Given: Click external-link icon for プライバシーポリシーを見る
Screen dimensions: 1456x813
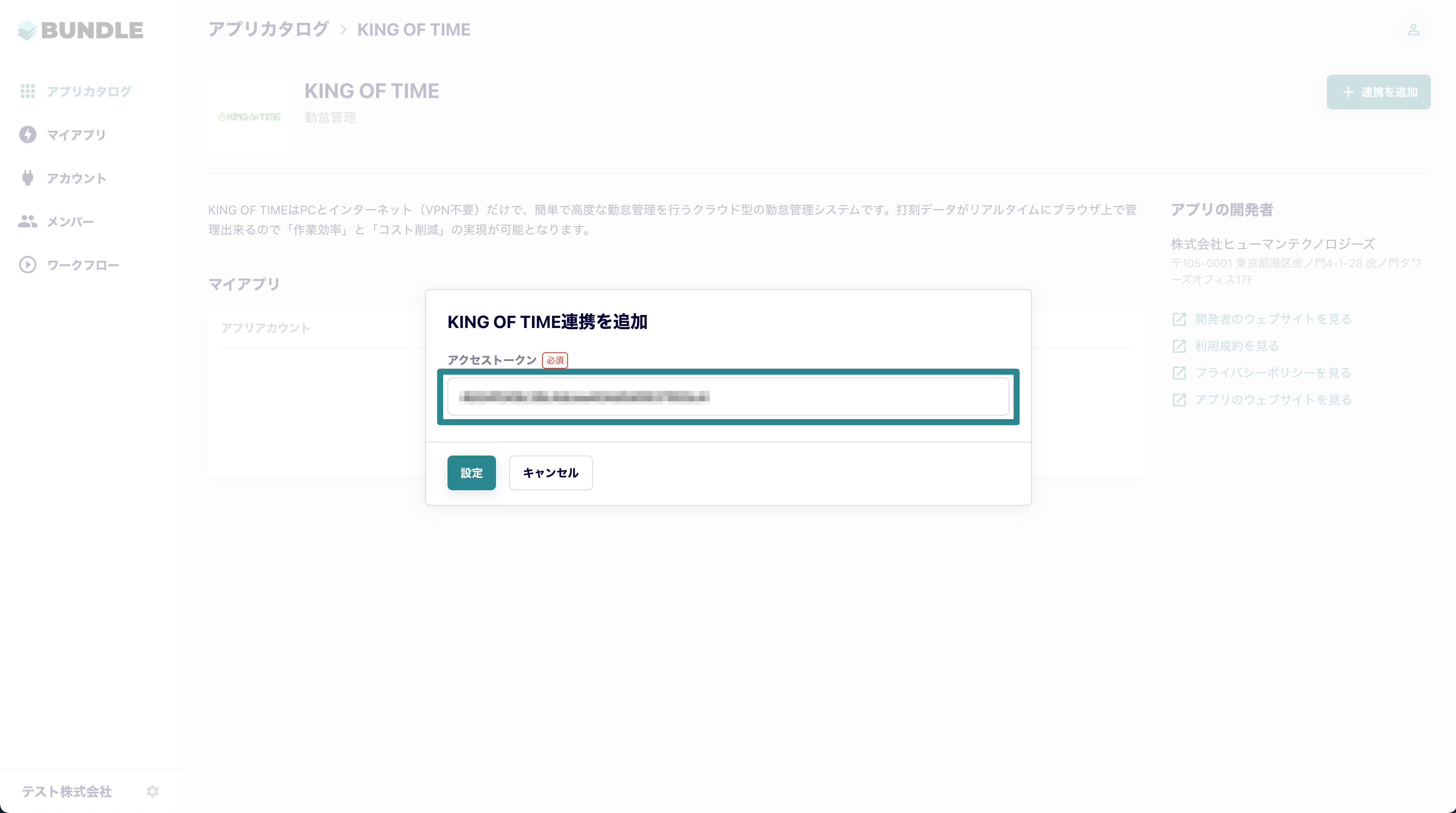Looking at the screenshot, I should coord(1179,373).
